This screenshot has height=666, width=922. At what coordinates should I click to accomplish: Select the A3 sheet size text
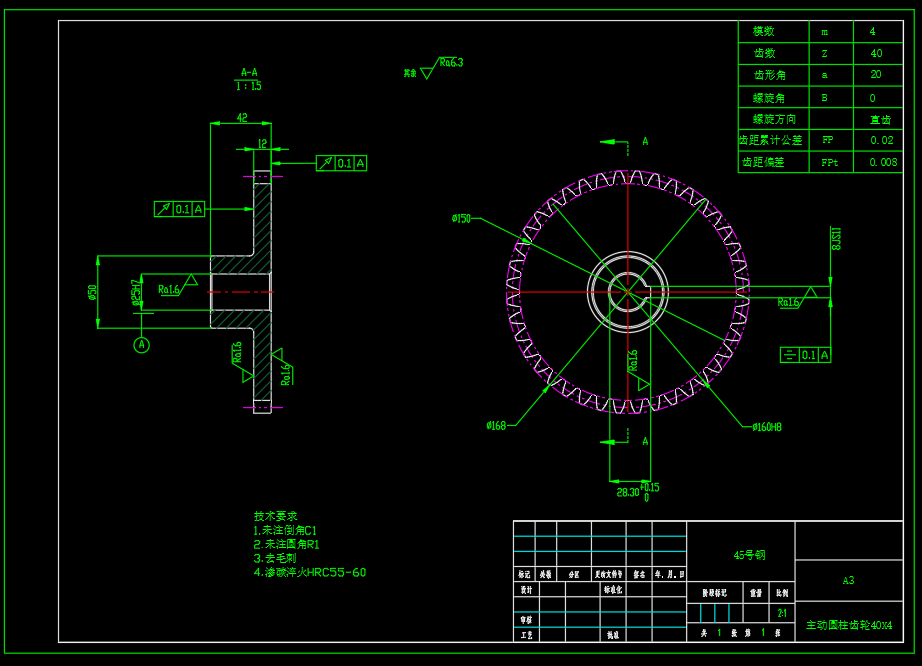point(848,580)
